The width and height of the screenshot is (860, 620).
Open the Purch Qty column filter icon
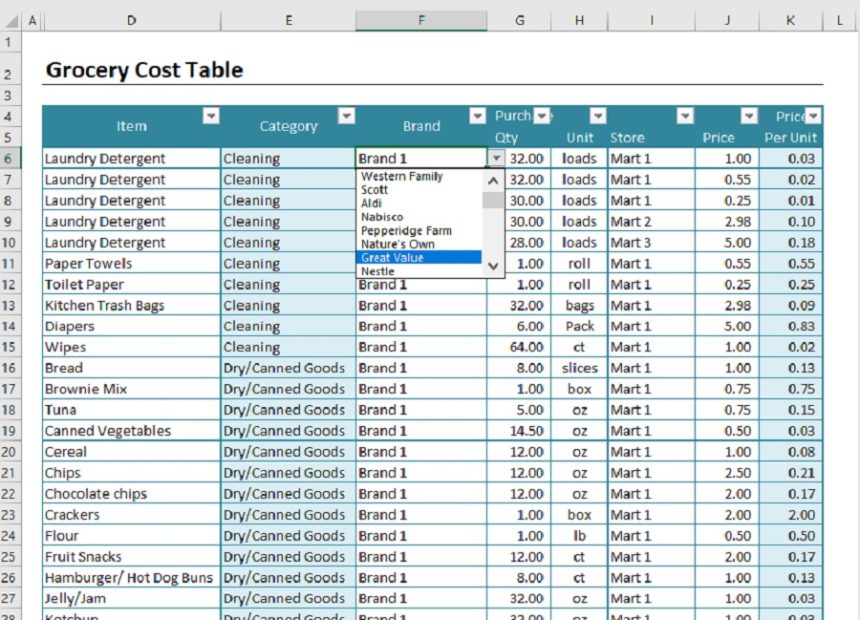tap(542, 116)
